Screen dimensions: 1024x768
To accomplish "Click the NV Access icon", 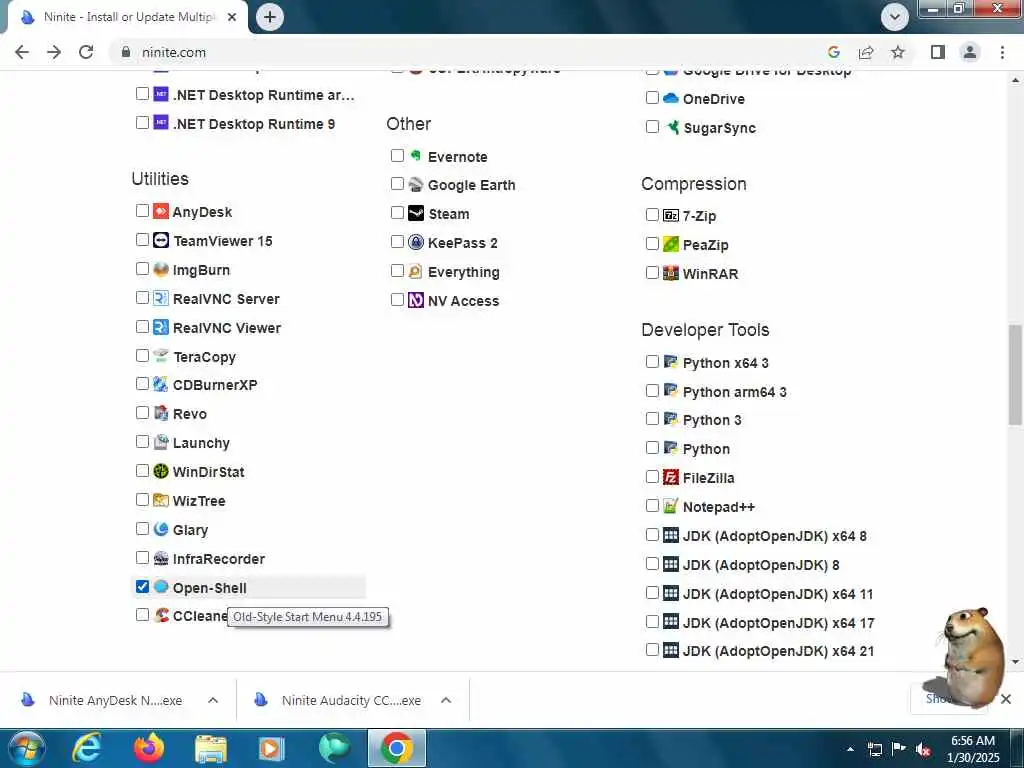I will [x=415, y=300].
